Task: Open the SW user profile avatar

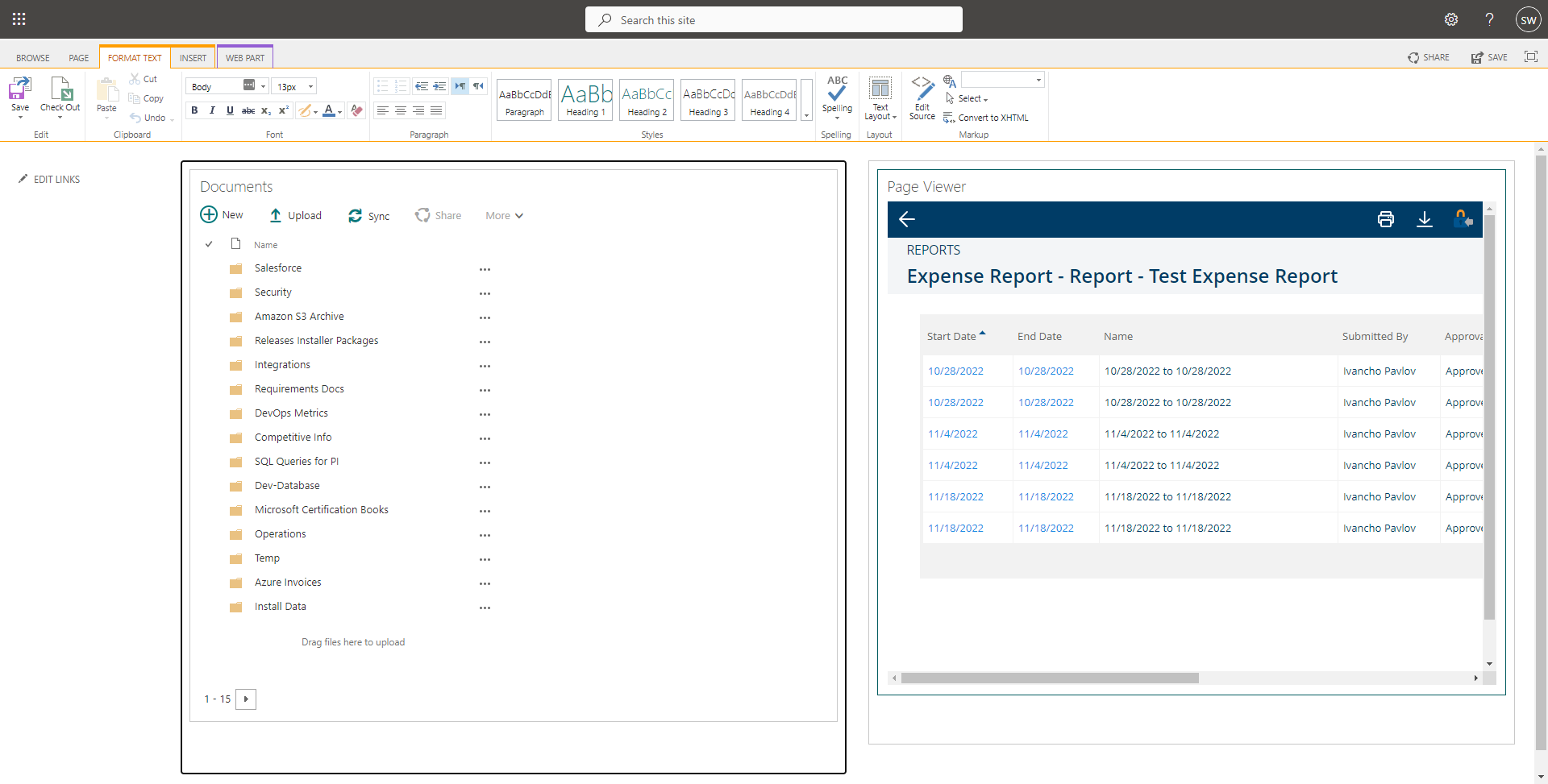Action: pos(1528,20)
